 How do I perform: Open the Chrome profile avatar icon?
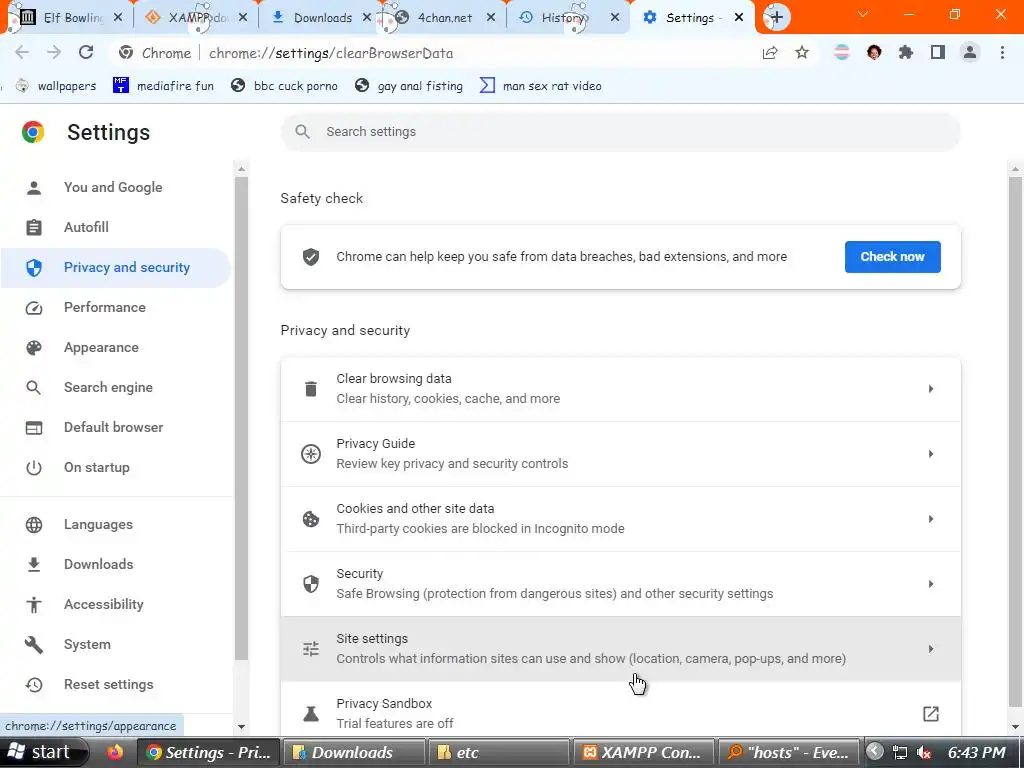pos(970,53)
